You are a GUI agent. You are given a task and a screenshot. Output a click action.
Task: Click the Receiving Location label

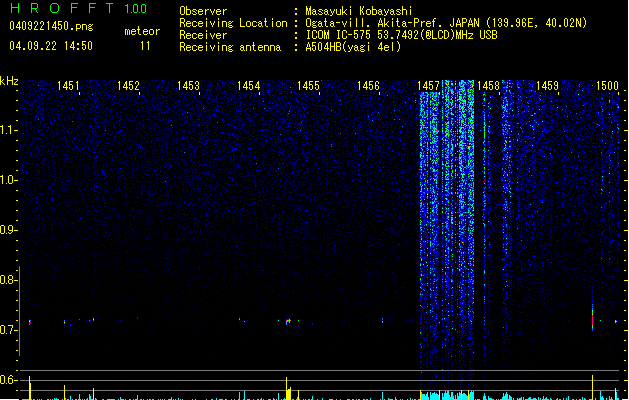pyautogui.click(x=233, y=23)
